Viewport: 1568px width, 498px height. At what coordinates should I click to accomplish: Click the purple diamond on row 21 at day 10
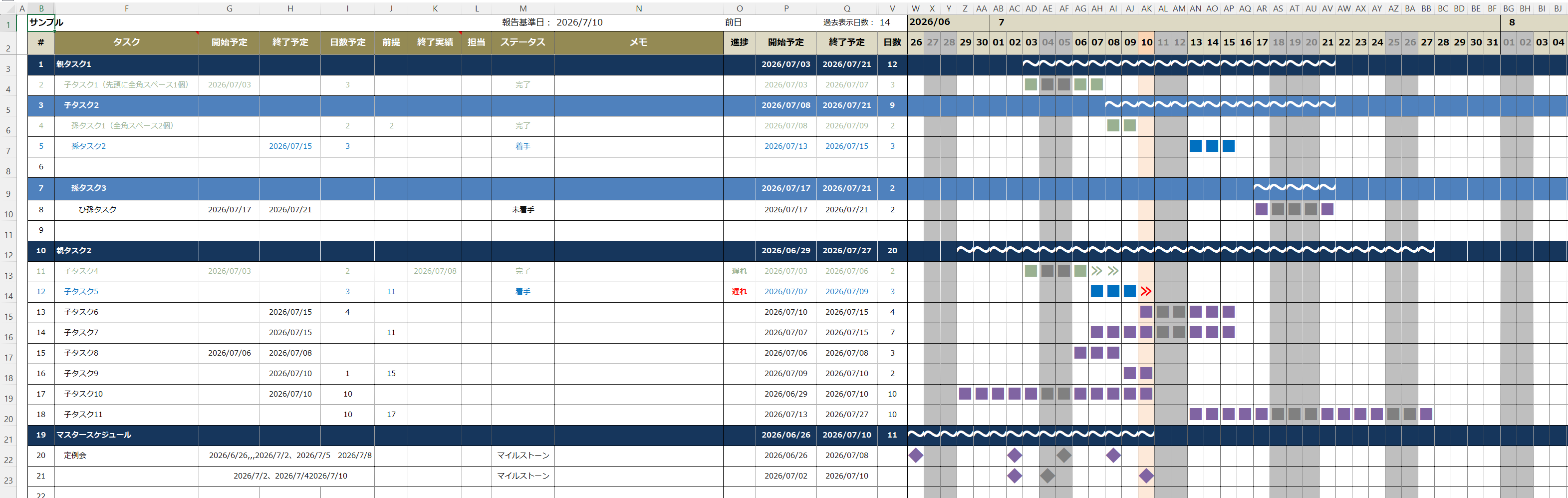point(1146,476)
